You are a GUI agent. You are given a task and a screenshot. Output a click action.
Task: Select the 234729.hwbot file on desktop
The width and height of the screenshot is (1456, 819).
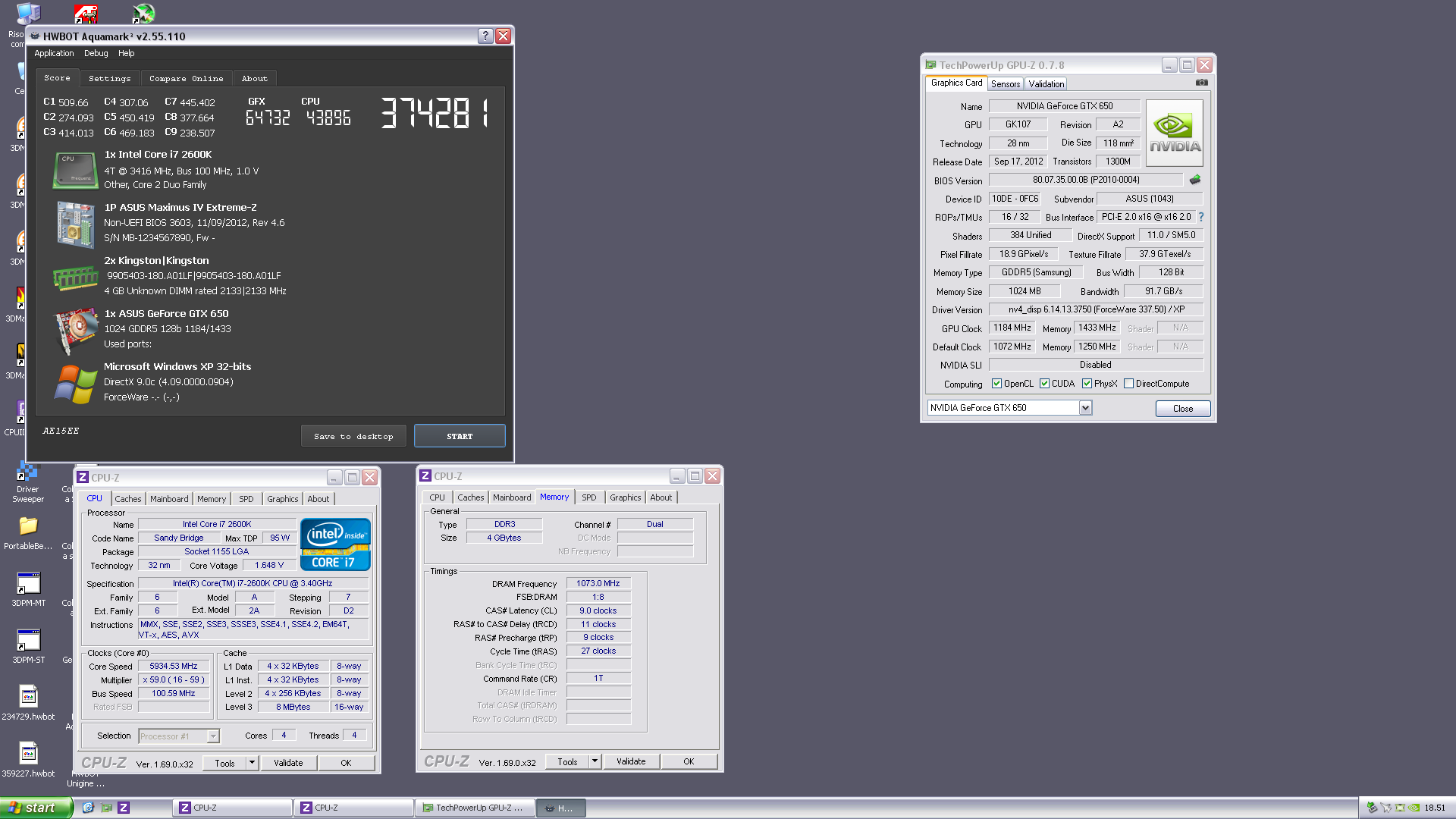tap(28, 703)
